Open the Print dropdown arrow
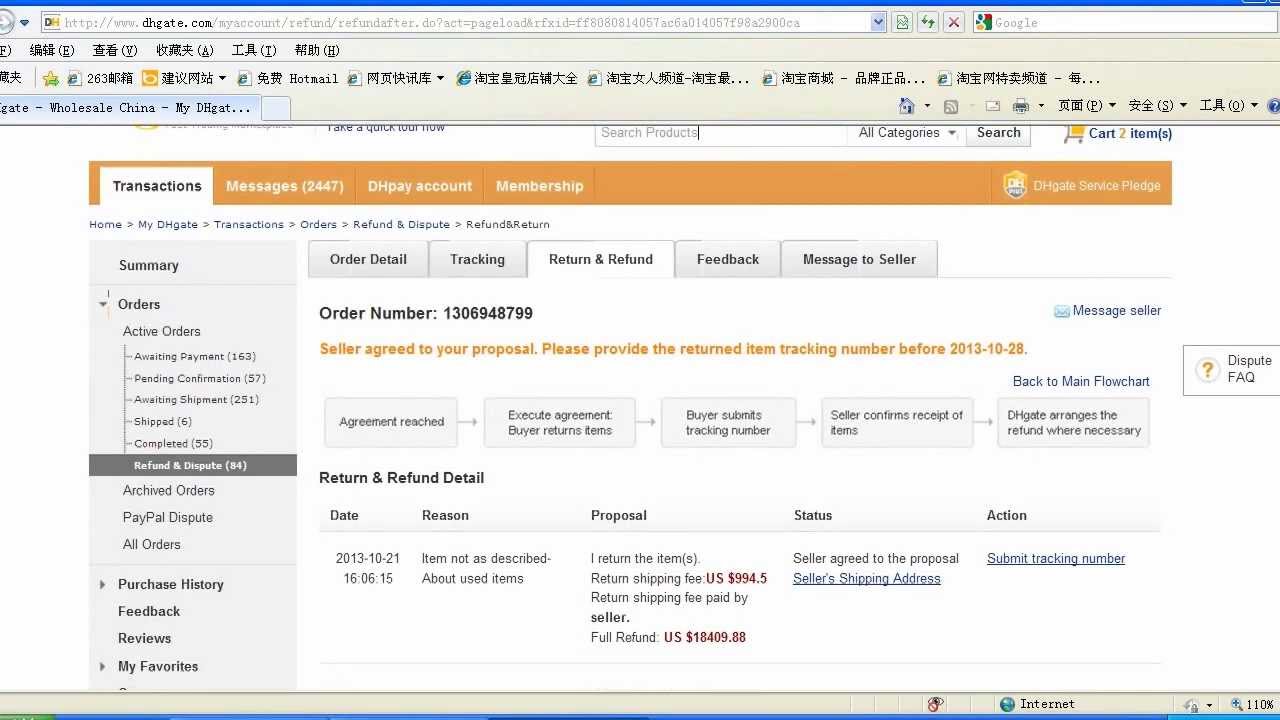Screen dimensions: 1280x720 coord(1041,106)
